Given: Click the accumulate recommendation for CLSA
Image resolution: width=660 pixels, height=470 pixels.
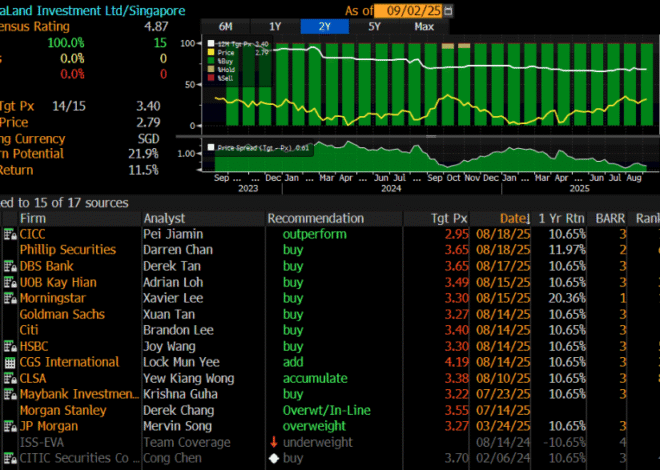Looking at the screenshot, I should (315, 378).
